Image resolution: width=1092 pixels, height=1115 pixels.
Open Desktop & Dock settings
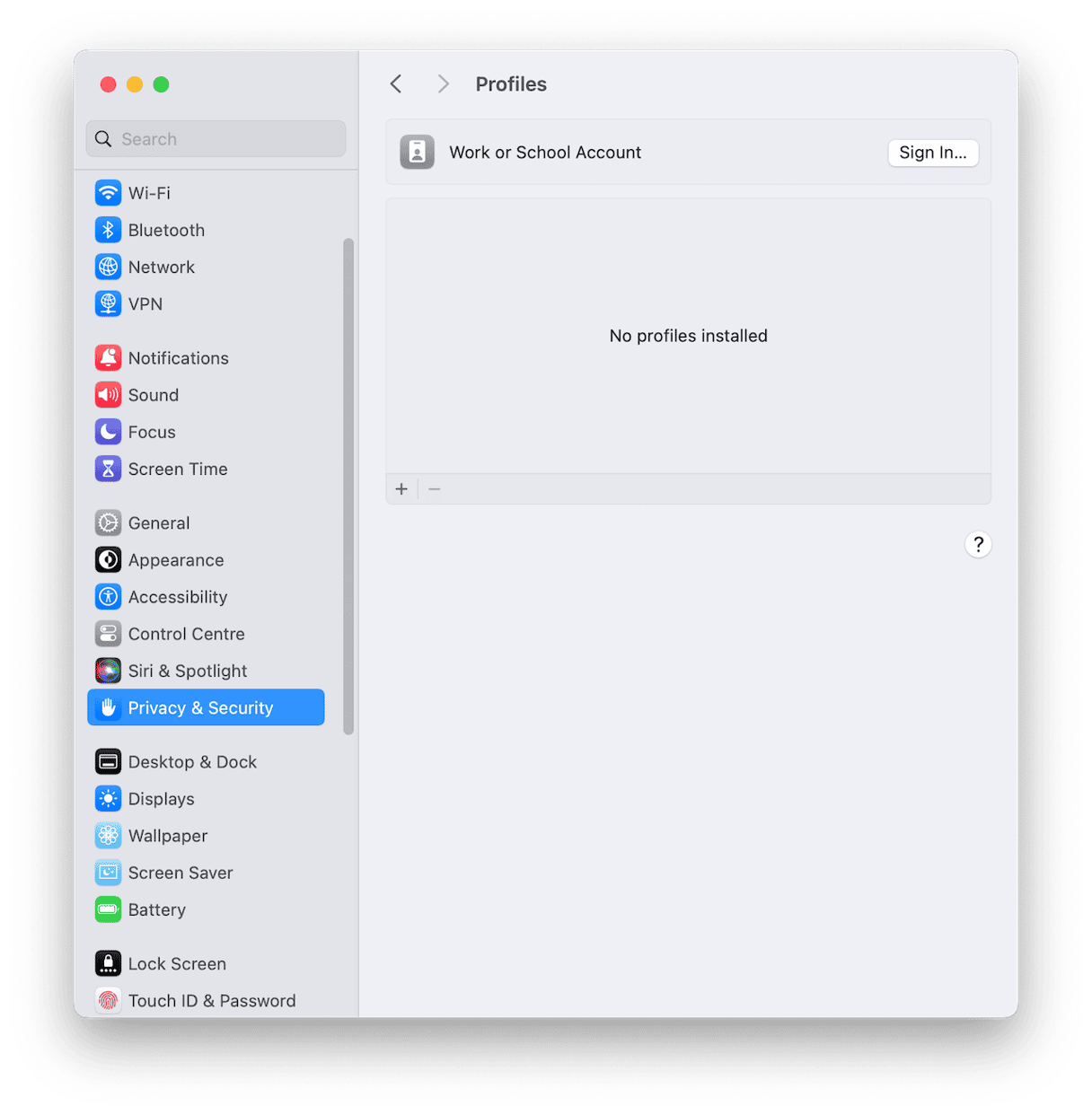(x=192, y=762)
